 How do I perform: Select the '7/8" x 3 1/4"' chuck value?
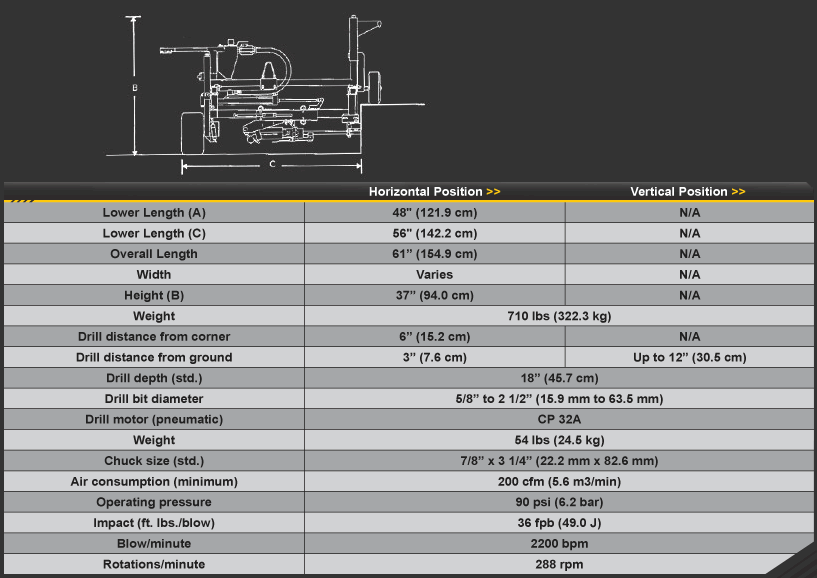(x=496, y=461)
